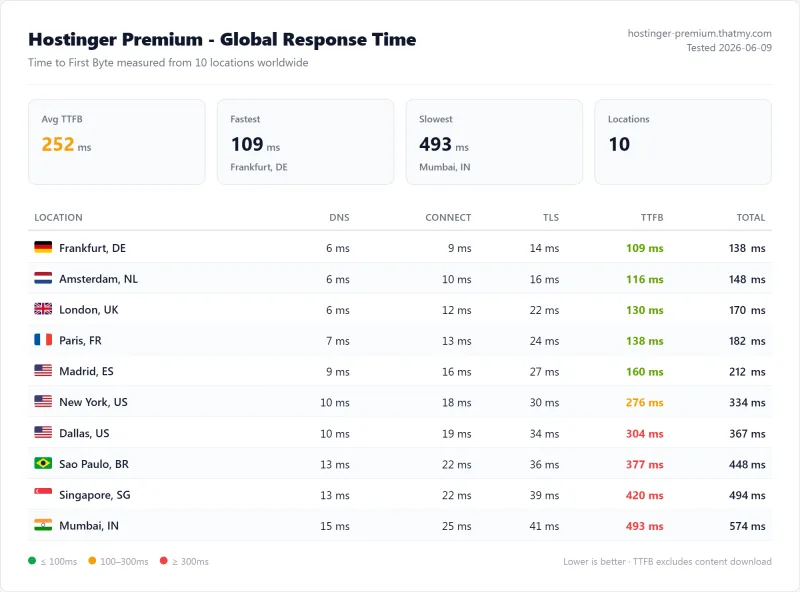
Task: Click the 334 ms total for New York
Action: (x=747, y=403)
